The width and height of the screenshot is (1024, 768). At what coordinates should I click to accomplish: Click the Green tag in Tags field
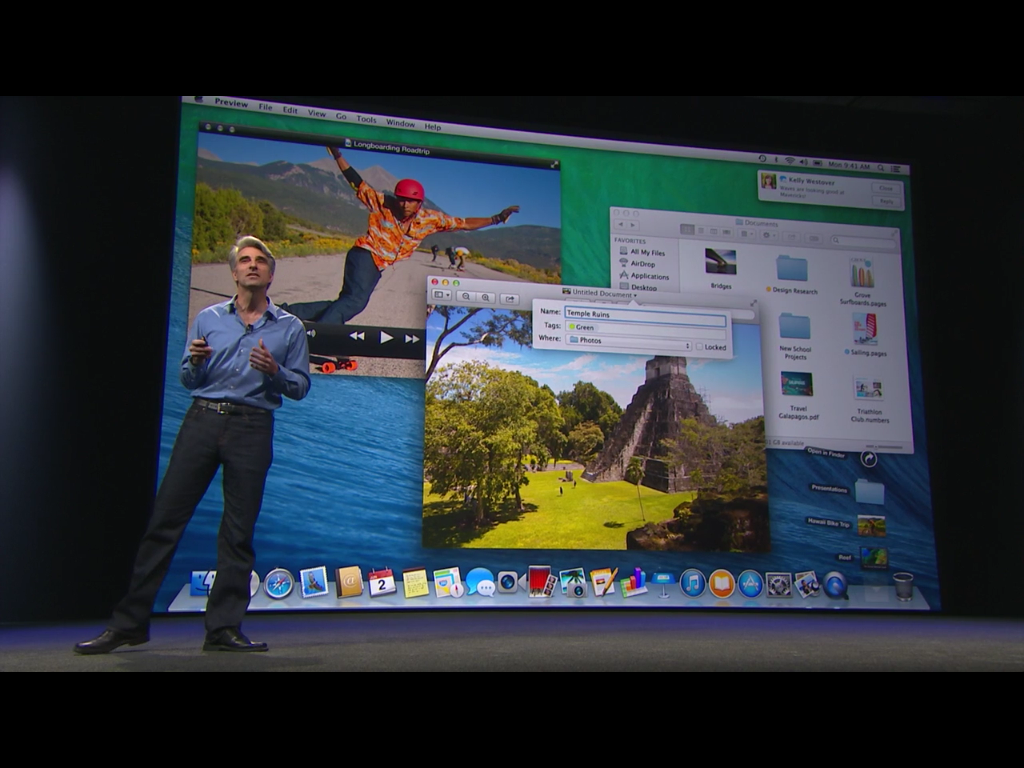pos(581,327)
